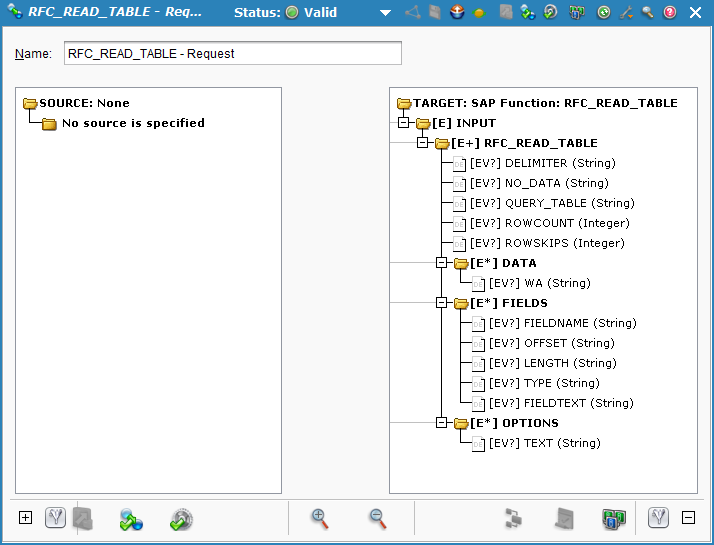Click the wrench tool icon in title bar
714x545 pixels.
pos(626,13)
